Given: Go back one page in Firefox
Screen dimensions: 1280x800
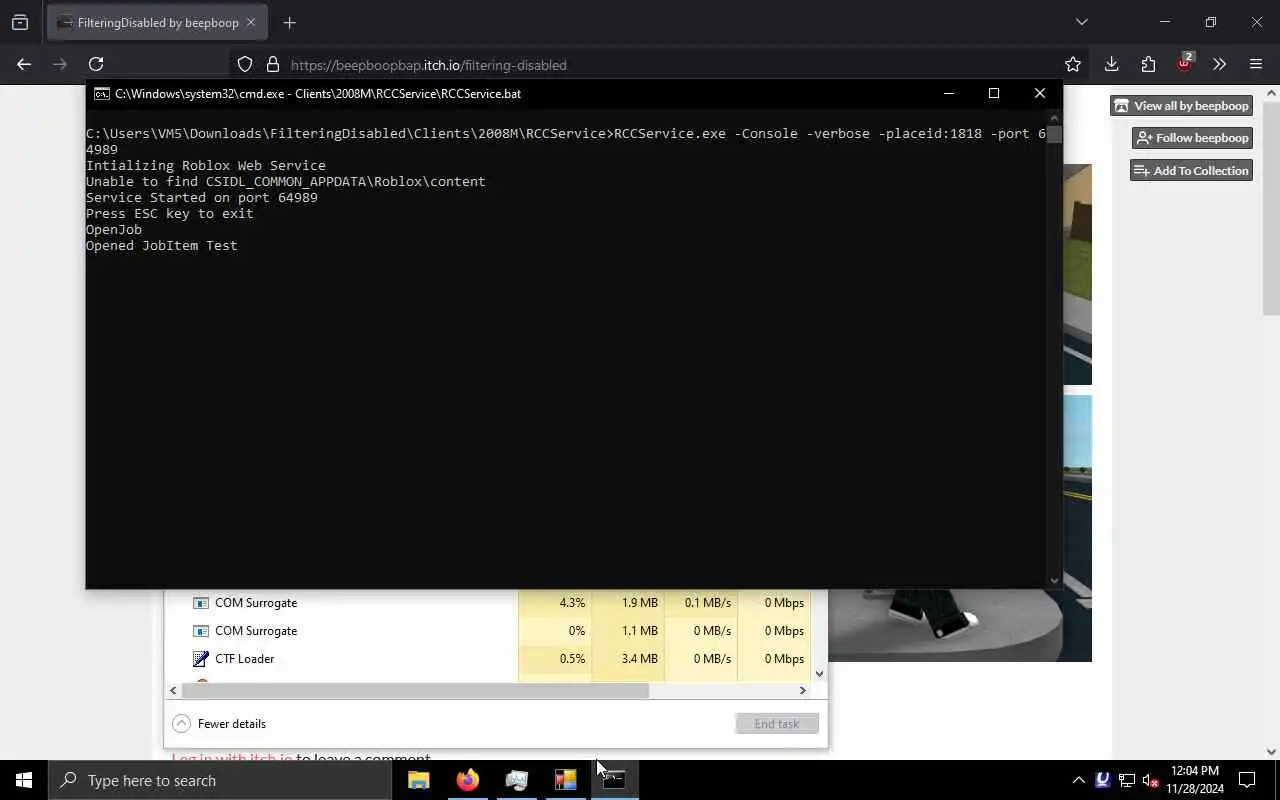Looking at the screenshot, I should 24,64.
